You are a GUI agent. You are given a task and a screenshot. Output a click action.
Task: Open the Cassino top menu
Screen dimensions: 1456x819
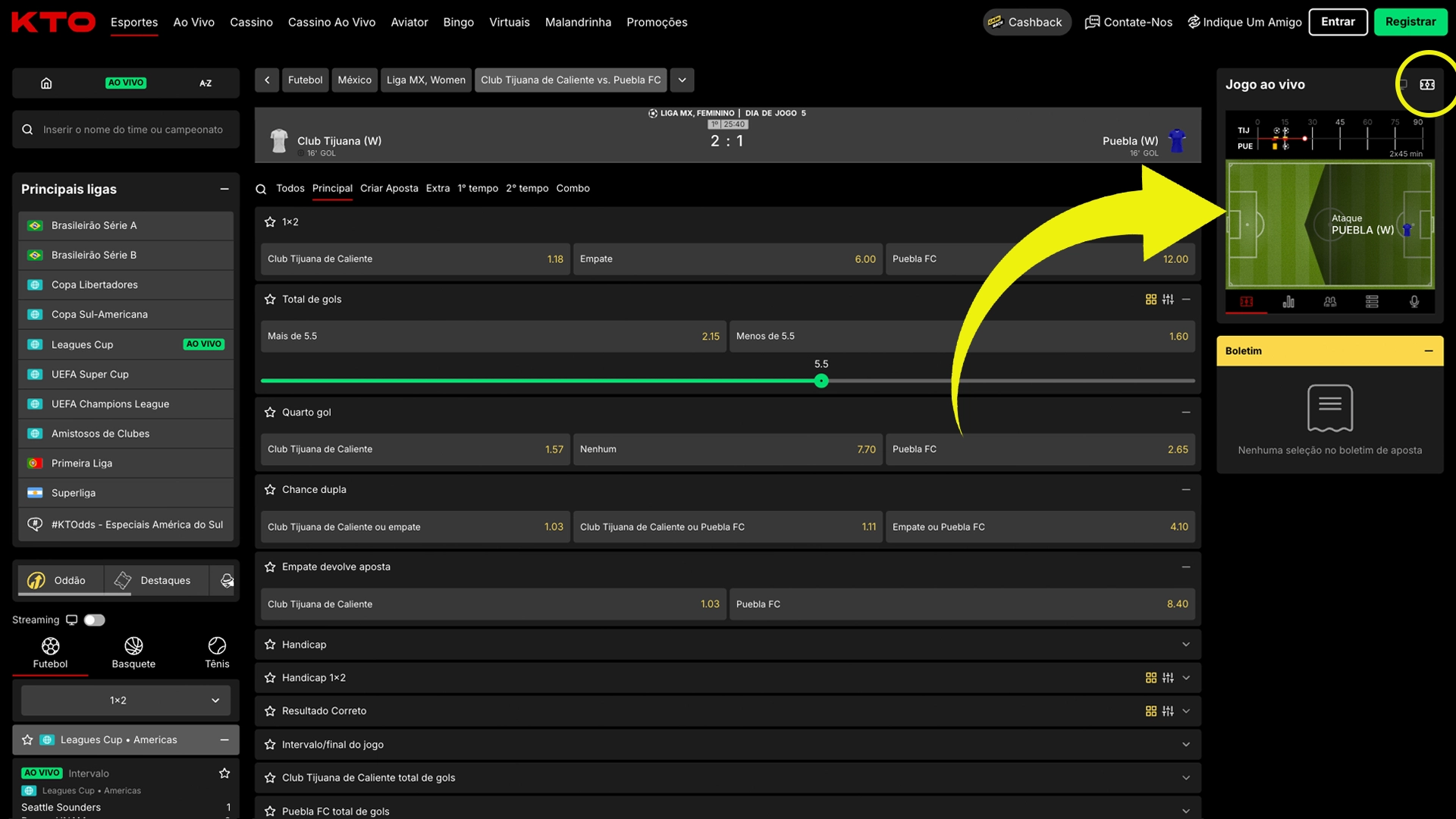coord(251,23)
